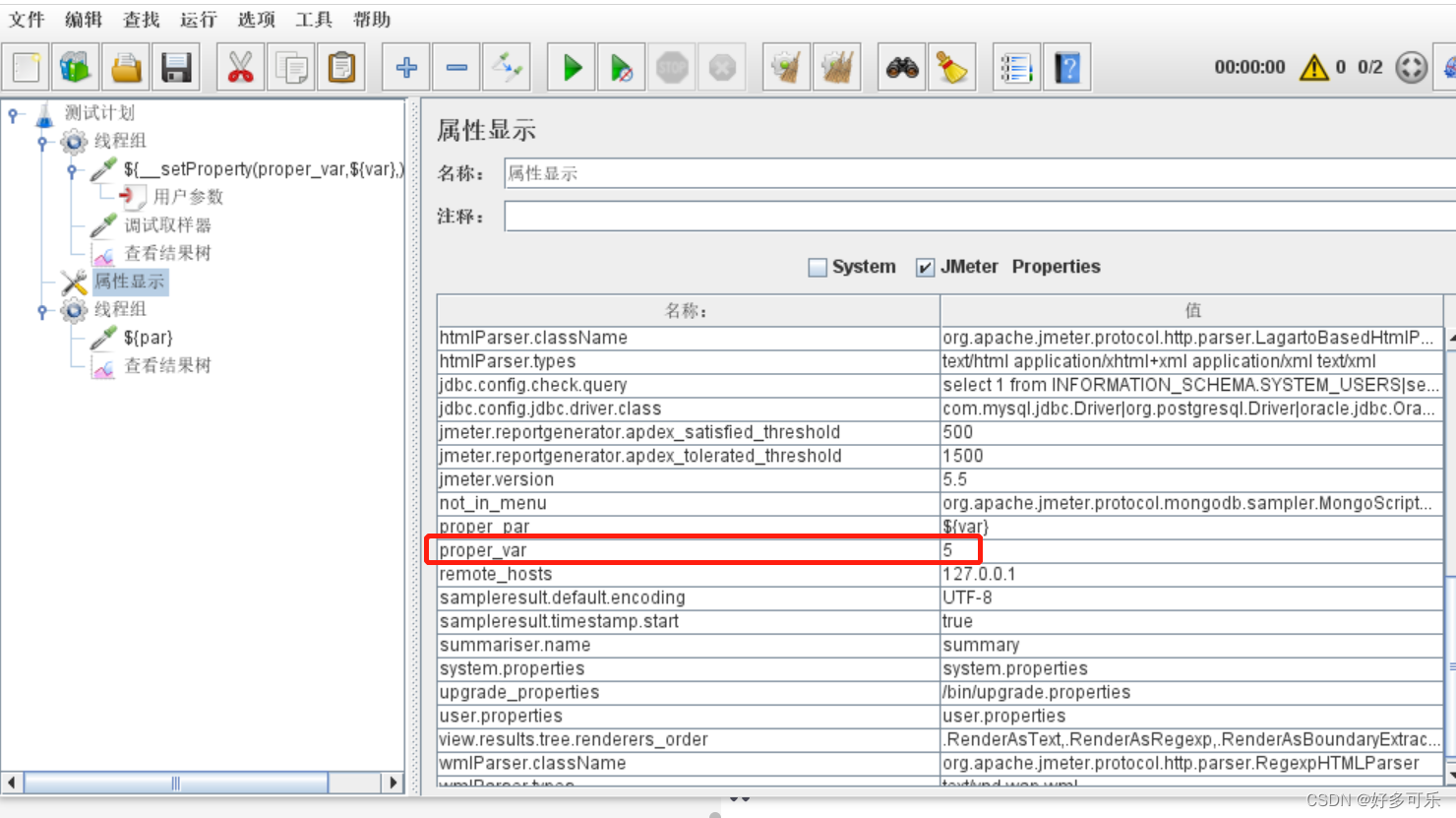
Task: Select the proper_par cell
Action: click(689, 527)
